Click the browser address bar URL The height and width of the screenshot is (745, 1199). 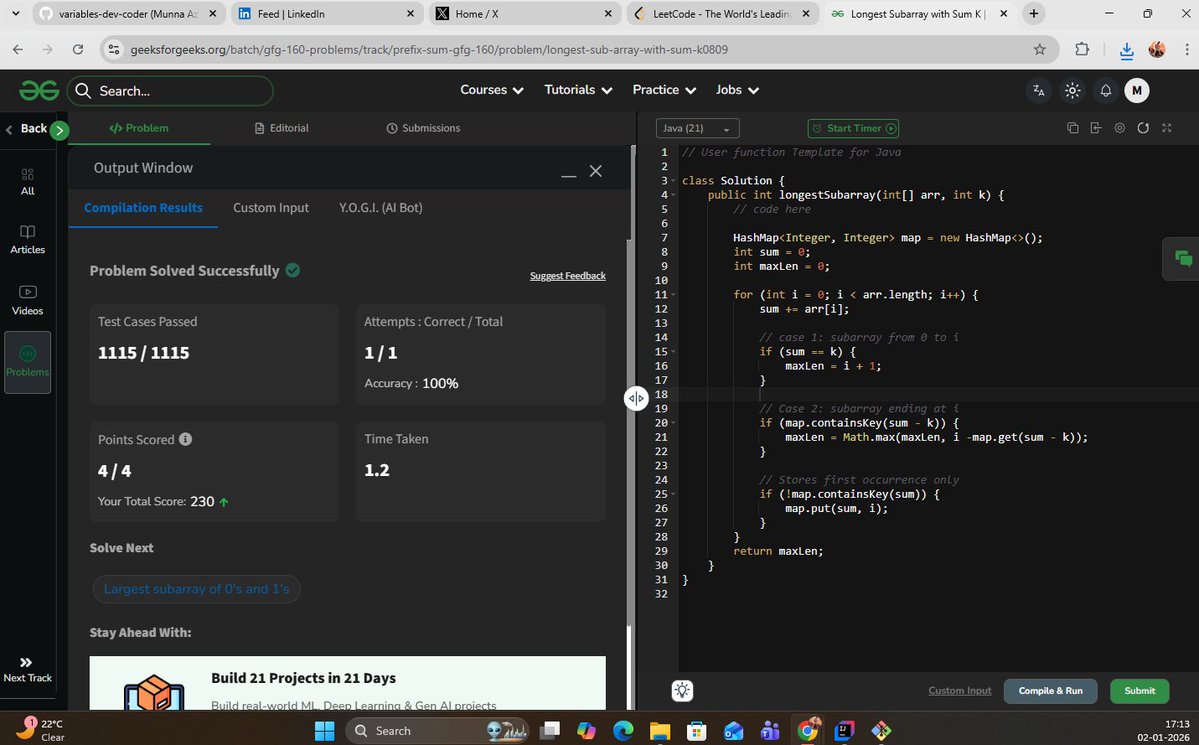click(x=429, y=50)
